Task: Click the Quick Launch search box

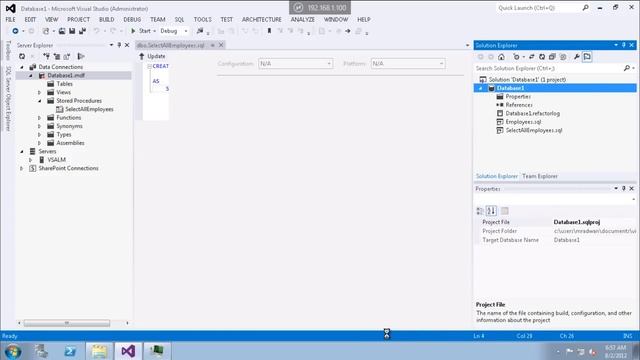Action: (x=539, y=8)
